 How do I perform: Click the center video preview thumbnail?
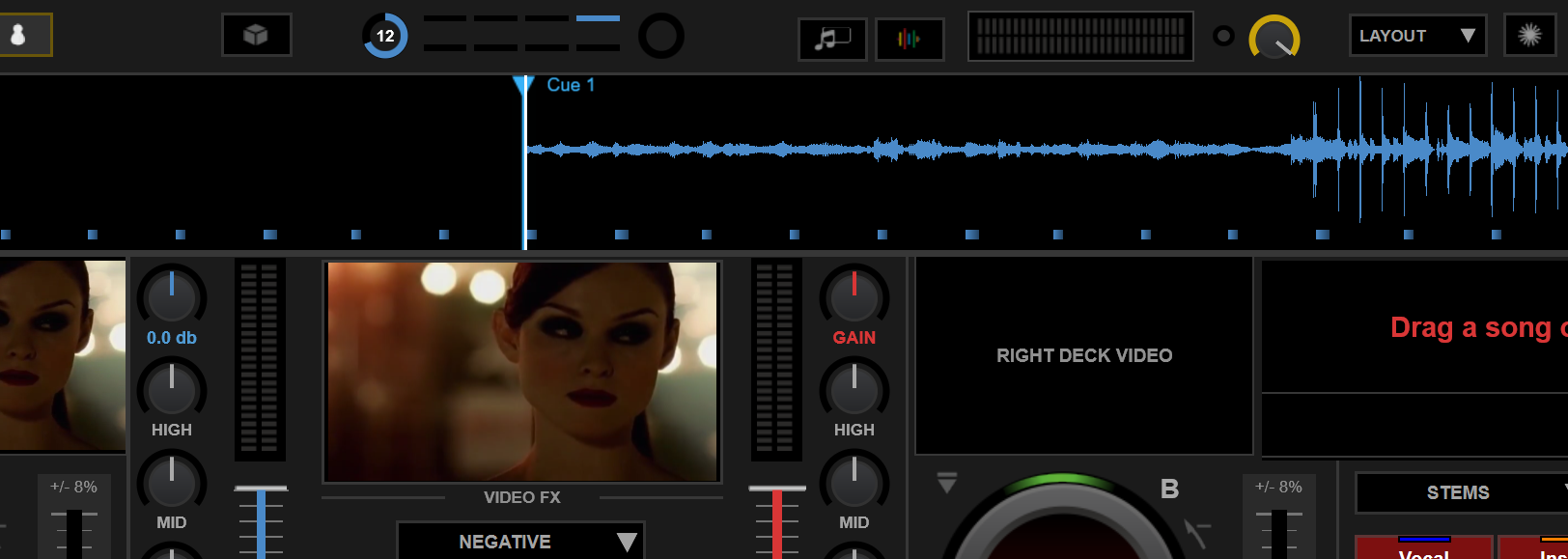click(522, 372)
